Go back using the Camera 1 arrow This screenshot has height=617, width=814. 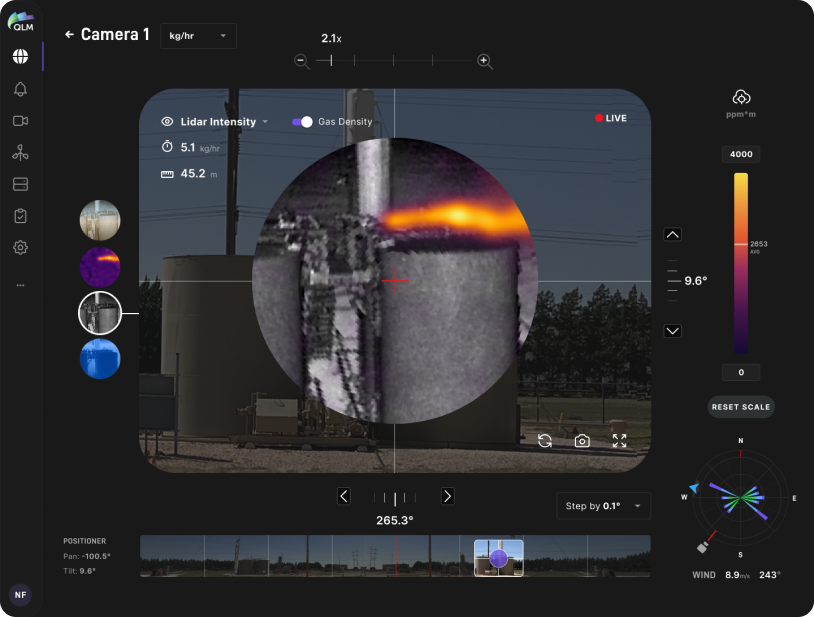pyautogui.click(x=69, y=35)
